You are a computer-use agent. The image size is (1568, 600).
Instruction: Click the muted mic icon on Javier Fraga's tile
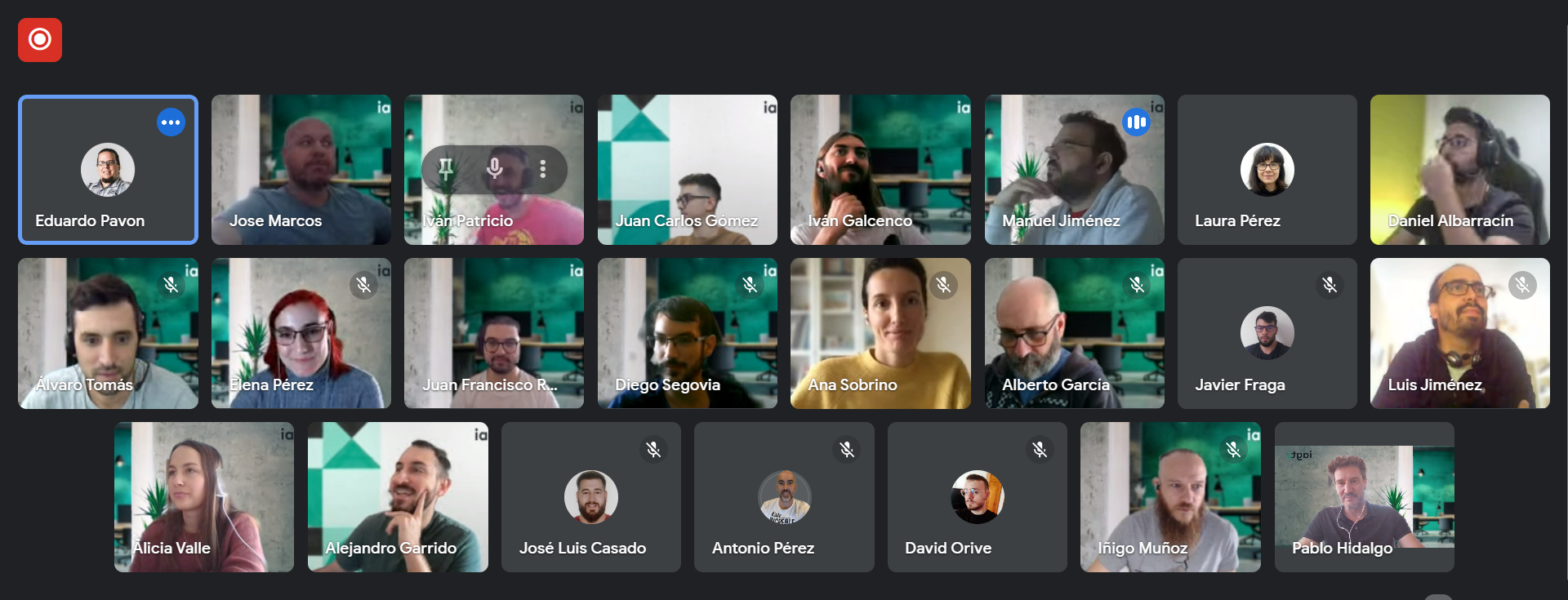[1330, 285]
